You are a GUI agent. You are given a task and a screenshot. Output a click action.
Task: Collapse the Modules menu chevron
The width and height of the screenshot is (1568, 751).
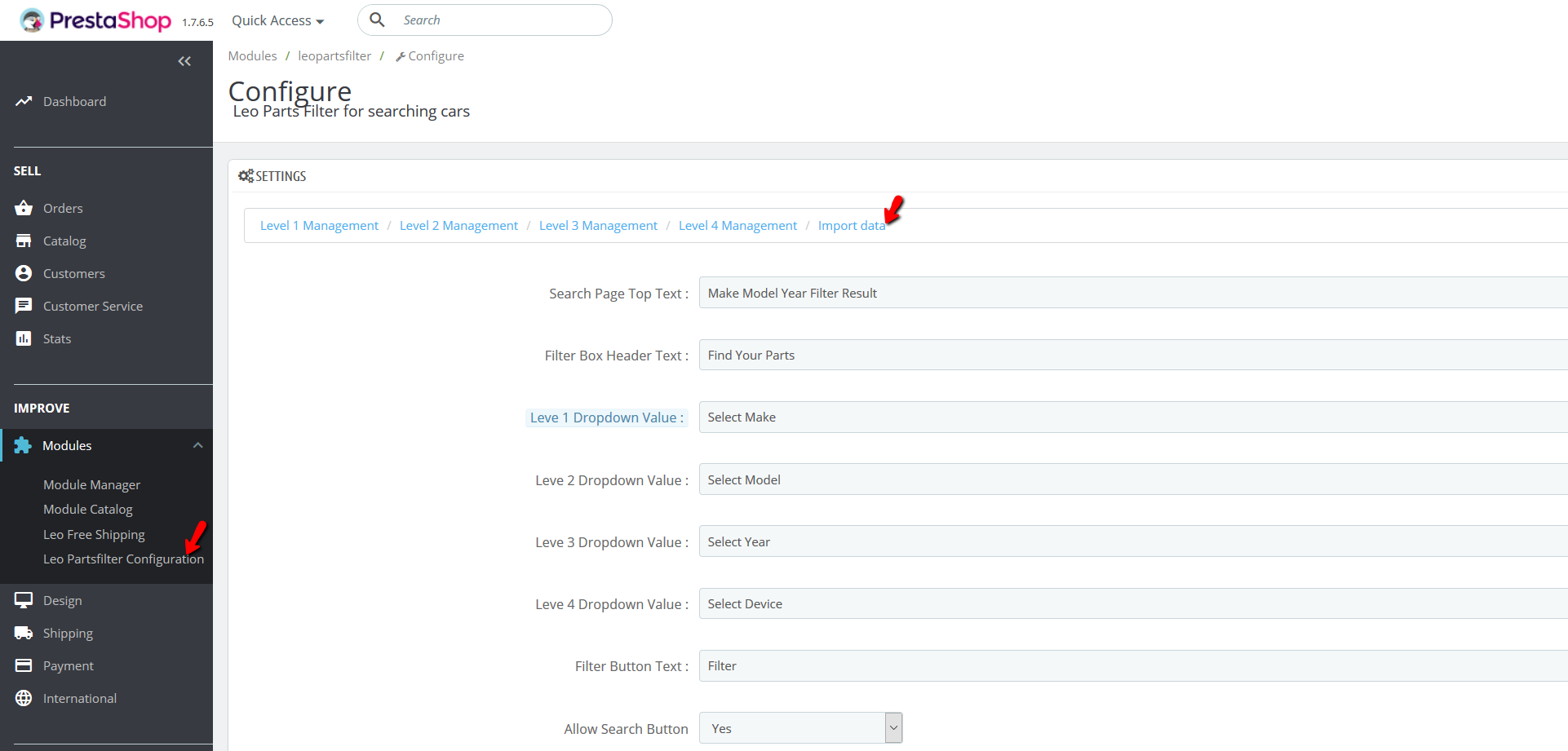coord(197,445)
